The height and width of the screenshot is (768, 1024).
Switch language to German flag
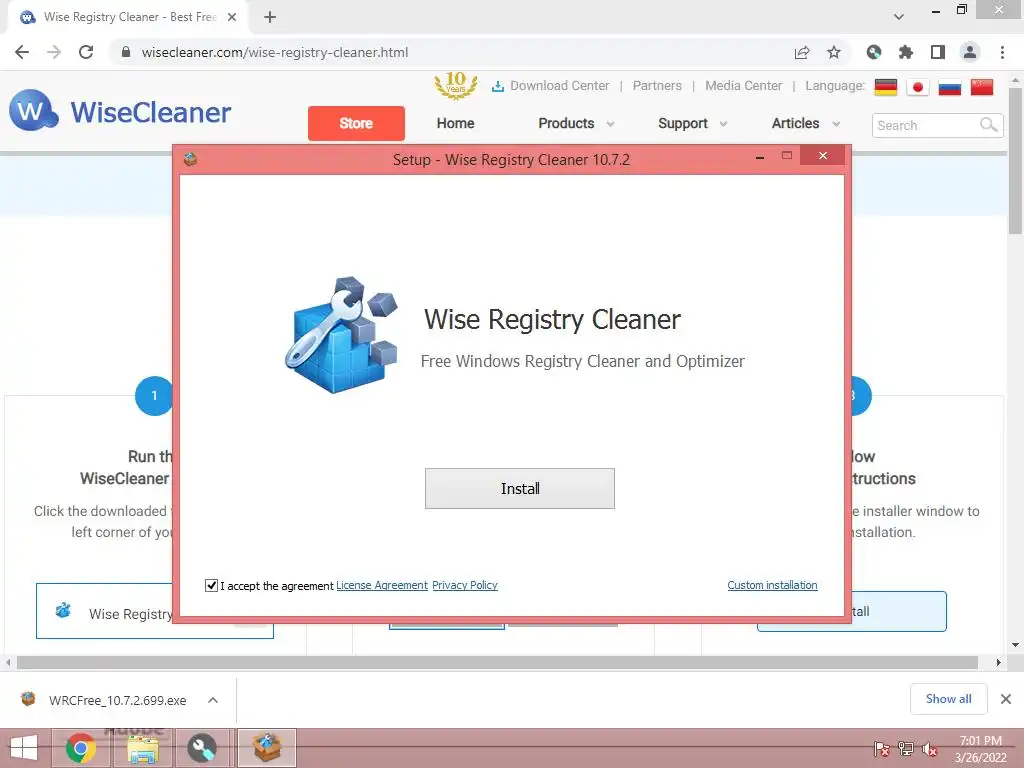tap(886, 87)
